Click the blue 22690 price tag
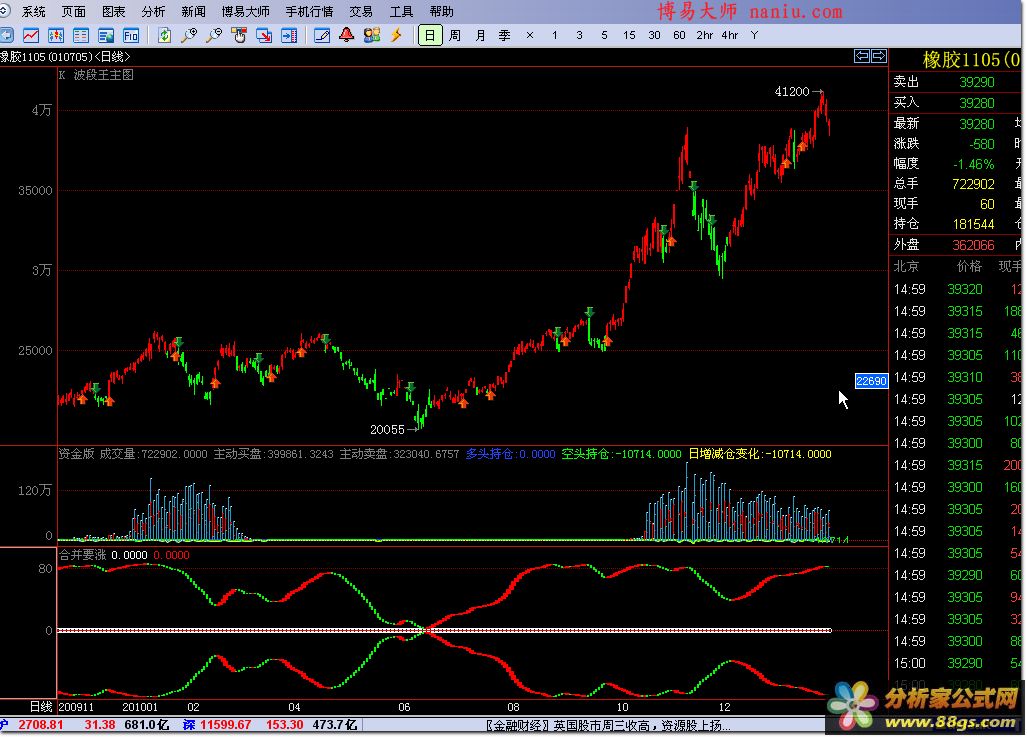This screenshot has height=737, width=1027. click(x=871, y=381)
